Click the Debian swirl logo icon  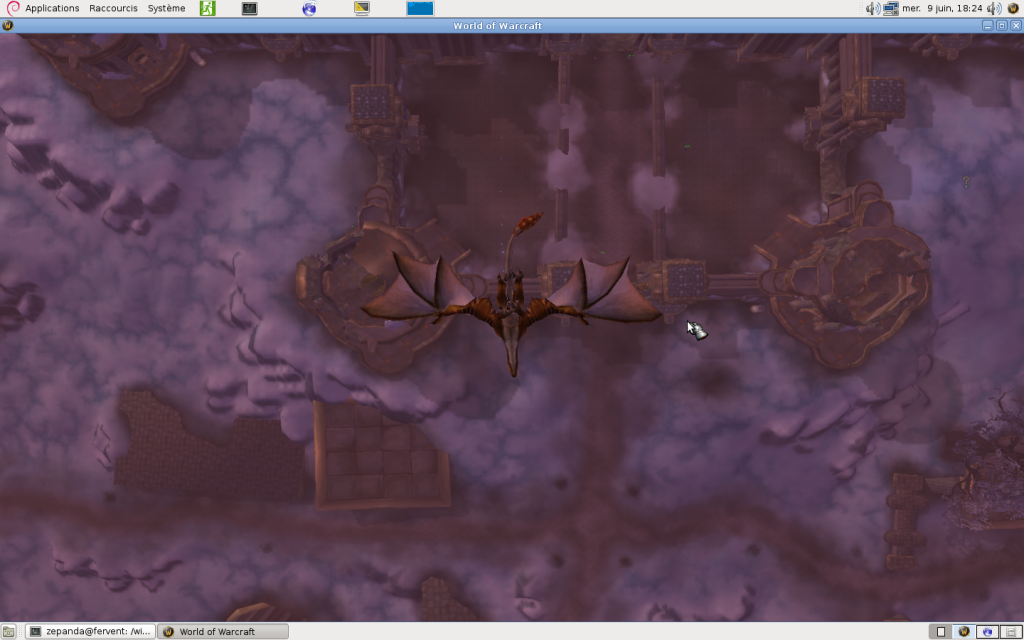pos(12,8)
